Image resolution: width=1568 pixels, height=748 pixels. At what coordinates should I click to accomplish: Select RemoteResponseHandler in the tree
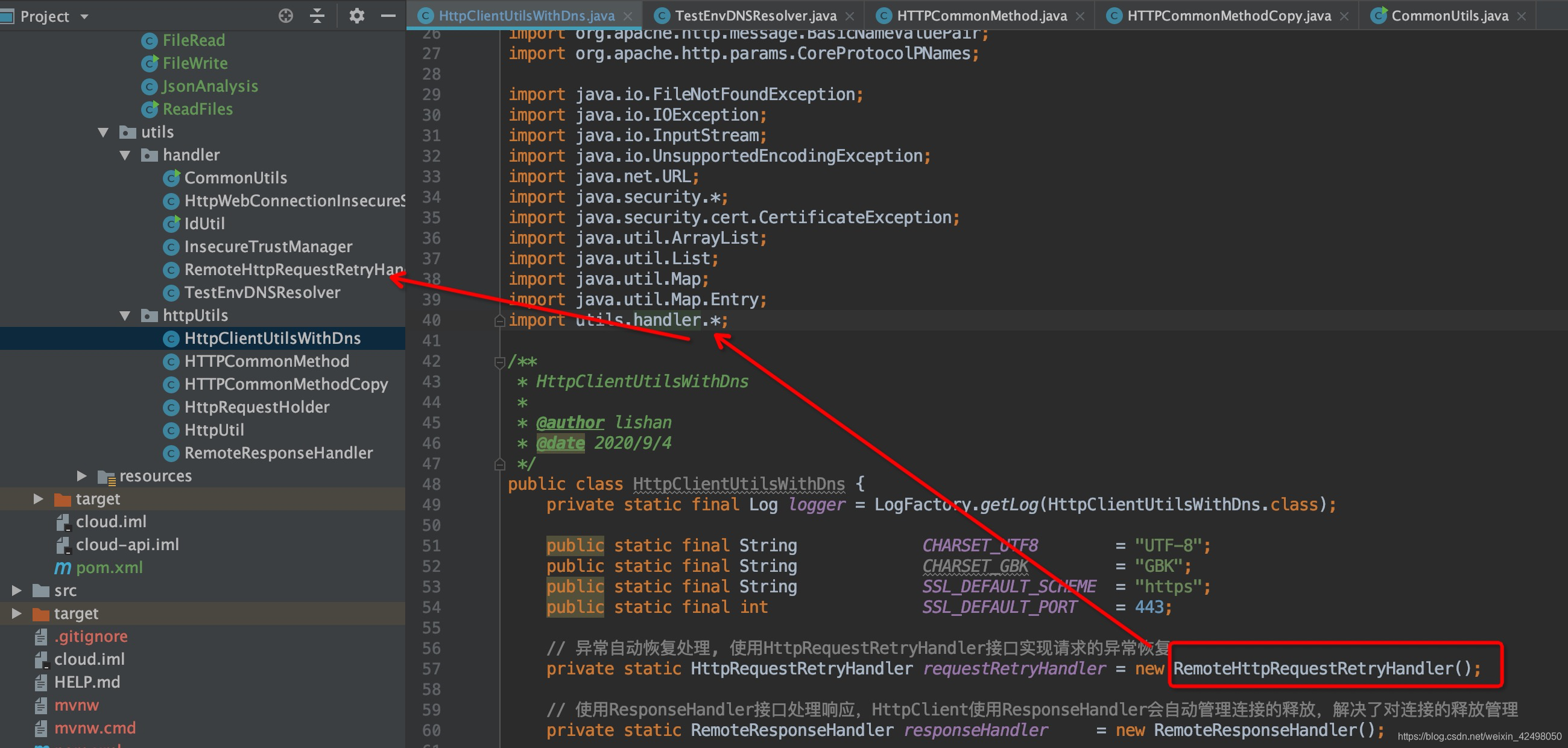(278, 453)
